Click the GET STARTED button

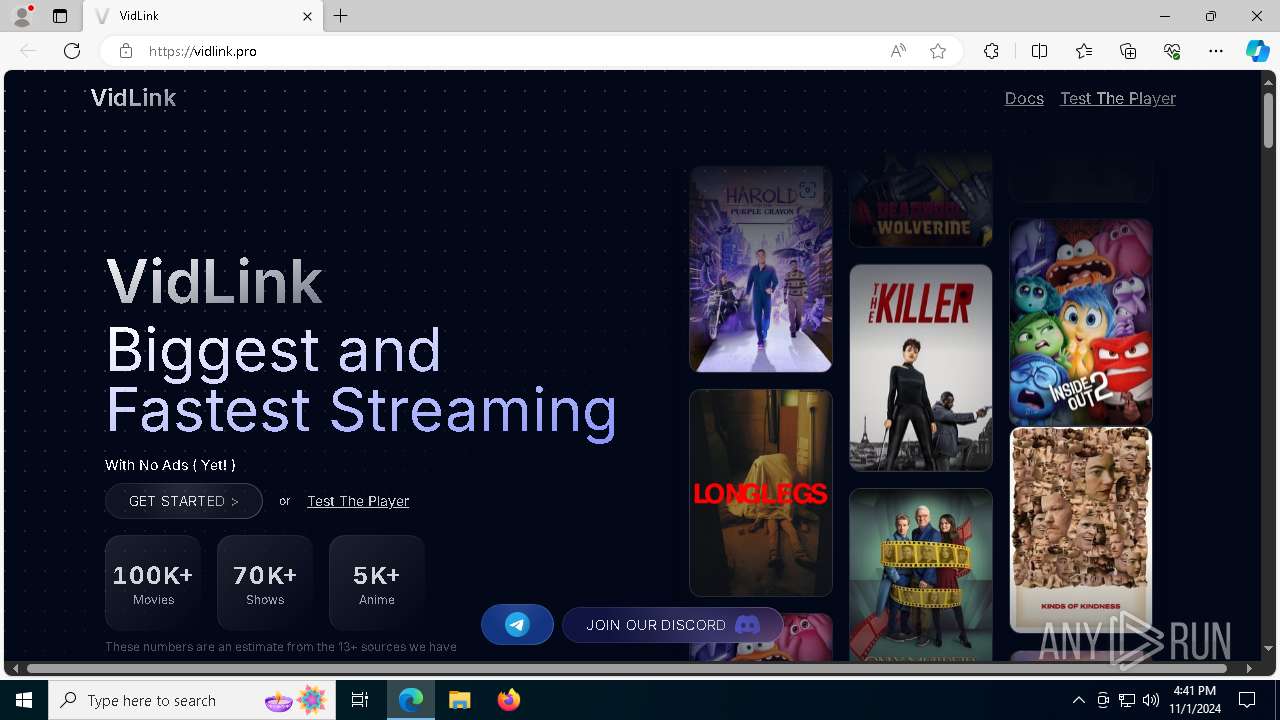184,501
